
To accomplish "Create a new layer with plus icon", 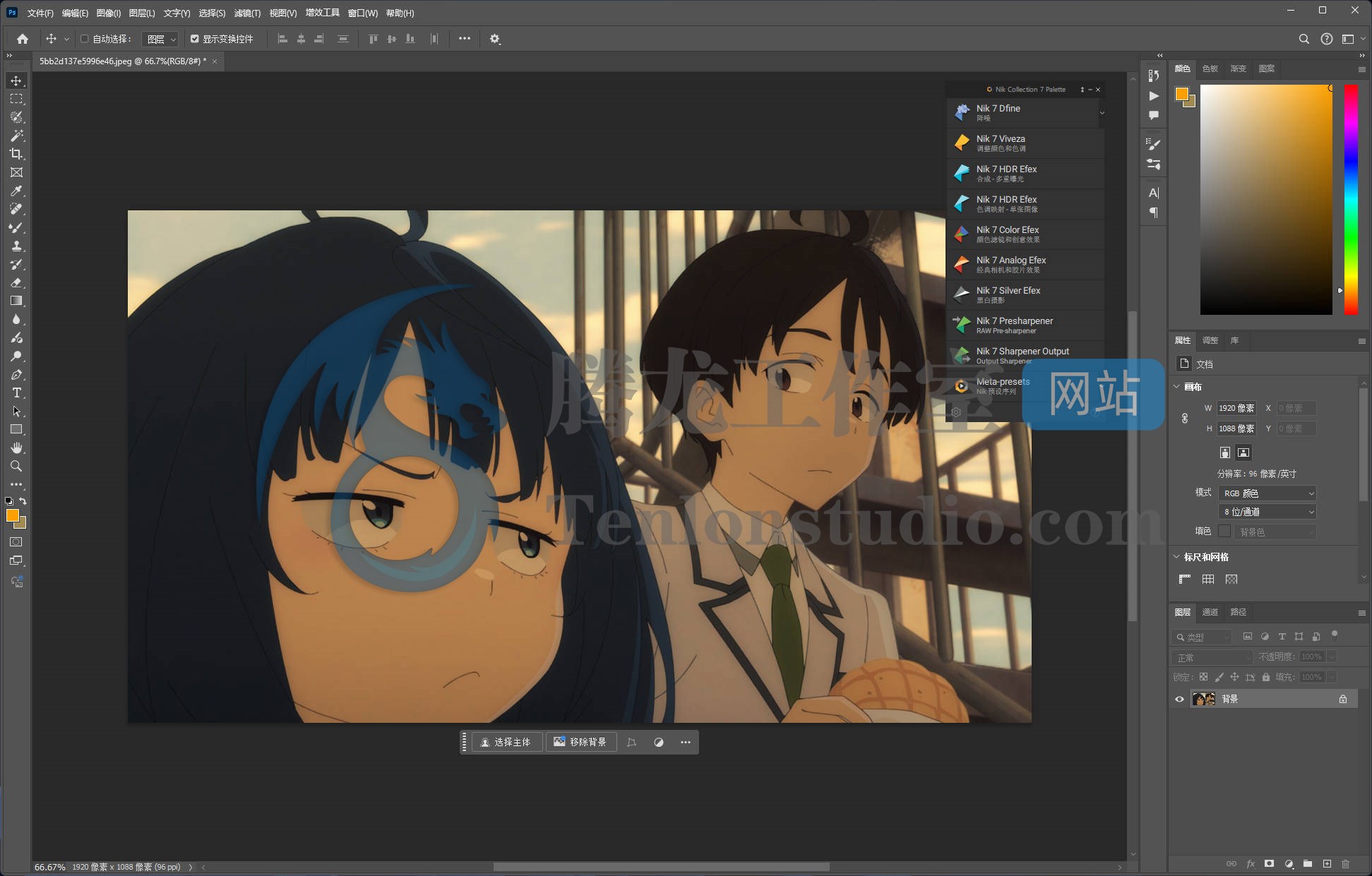I will (x=1327, y=863).
